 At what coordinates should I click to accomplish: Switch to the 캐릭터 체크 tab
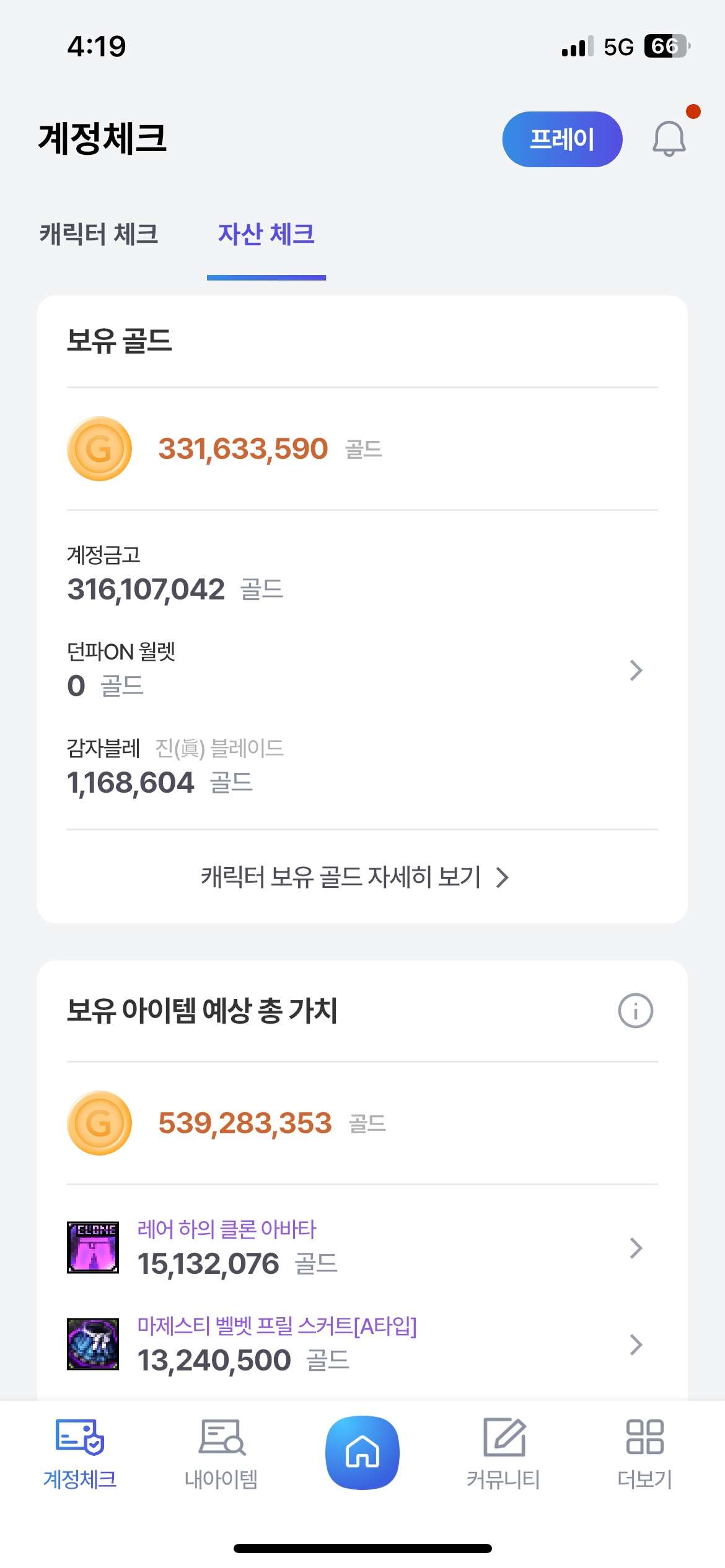pos(99,235)
